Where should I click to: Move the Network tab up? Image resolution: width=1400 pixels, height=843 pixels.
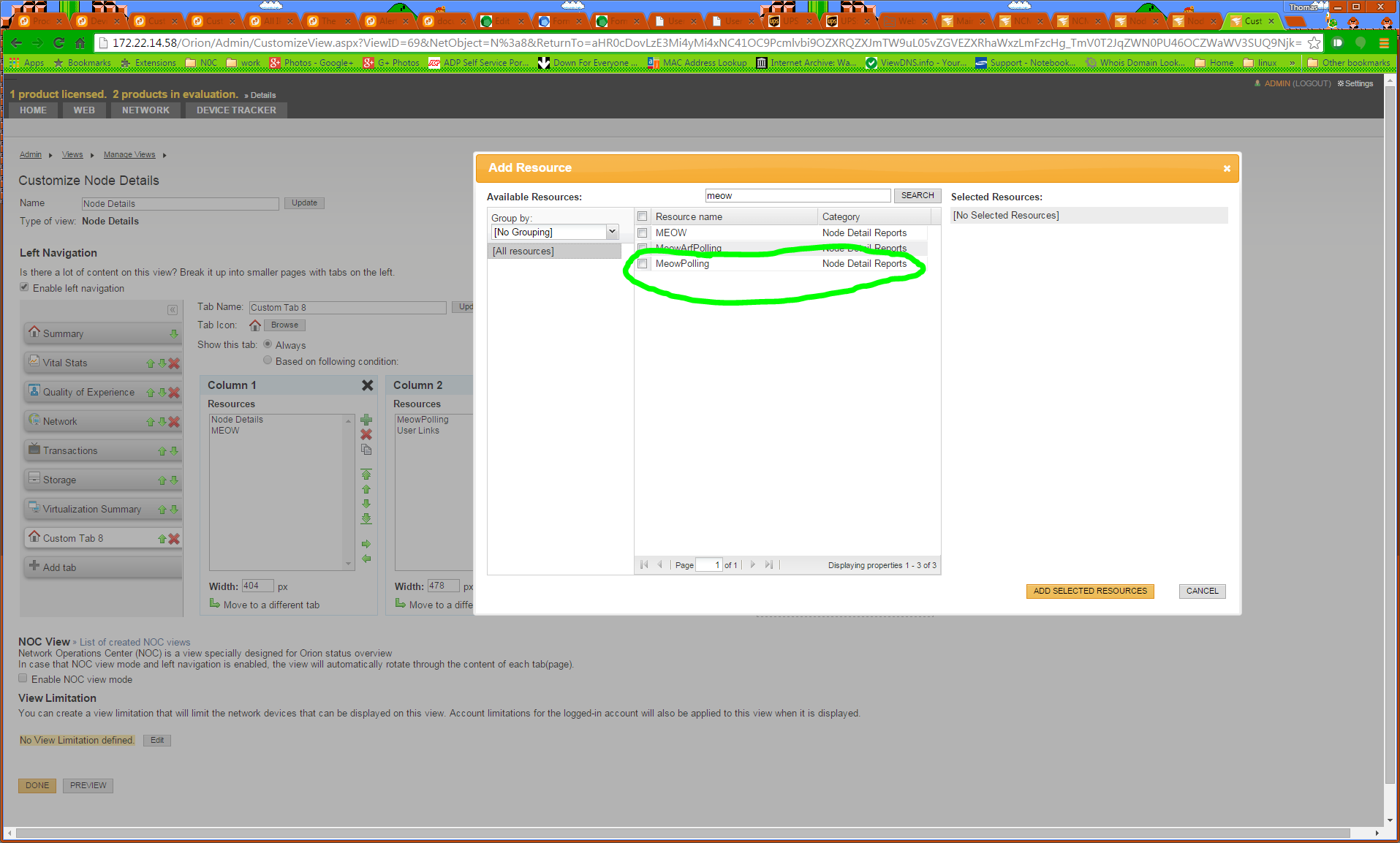(151, 422)
